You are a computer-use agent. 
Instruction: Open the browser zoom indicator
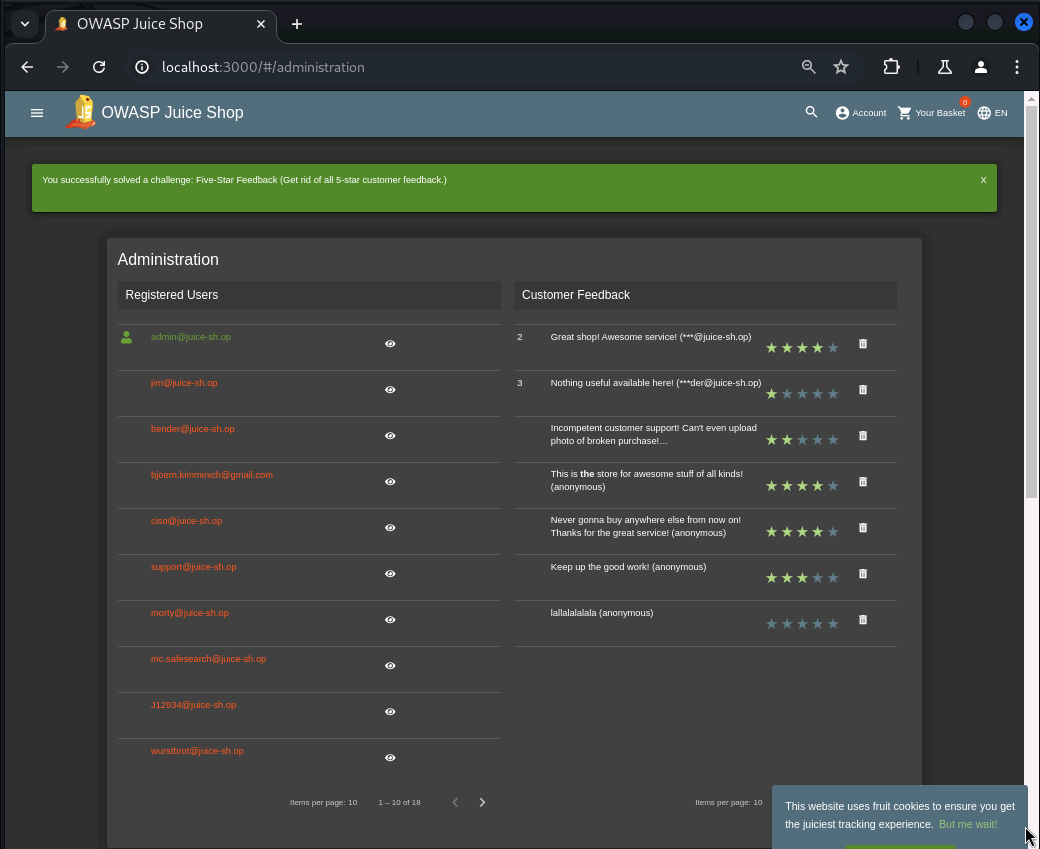pos(809,67)
